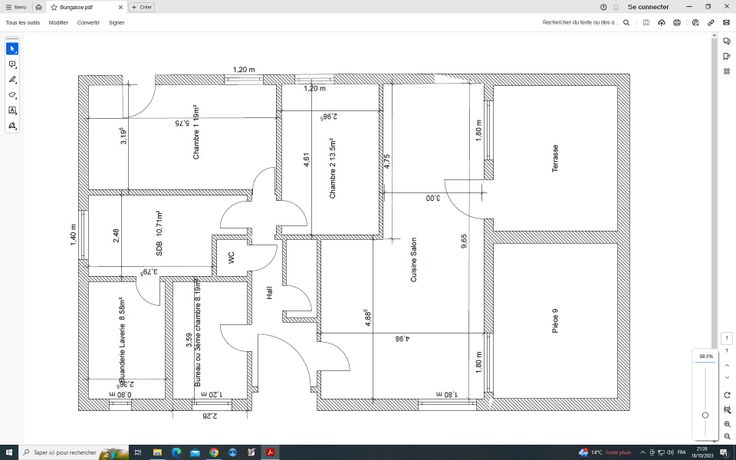The image size is (736, 460).
Task: Open the bookmarks panel in right sidebar
Action: (727, 56)
